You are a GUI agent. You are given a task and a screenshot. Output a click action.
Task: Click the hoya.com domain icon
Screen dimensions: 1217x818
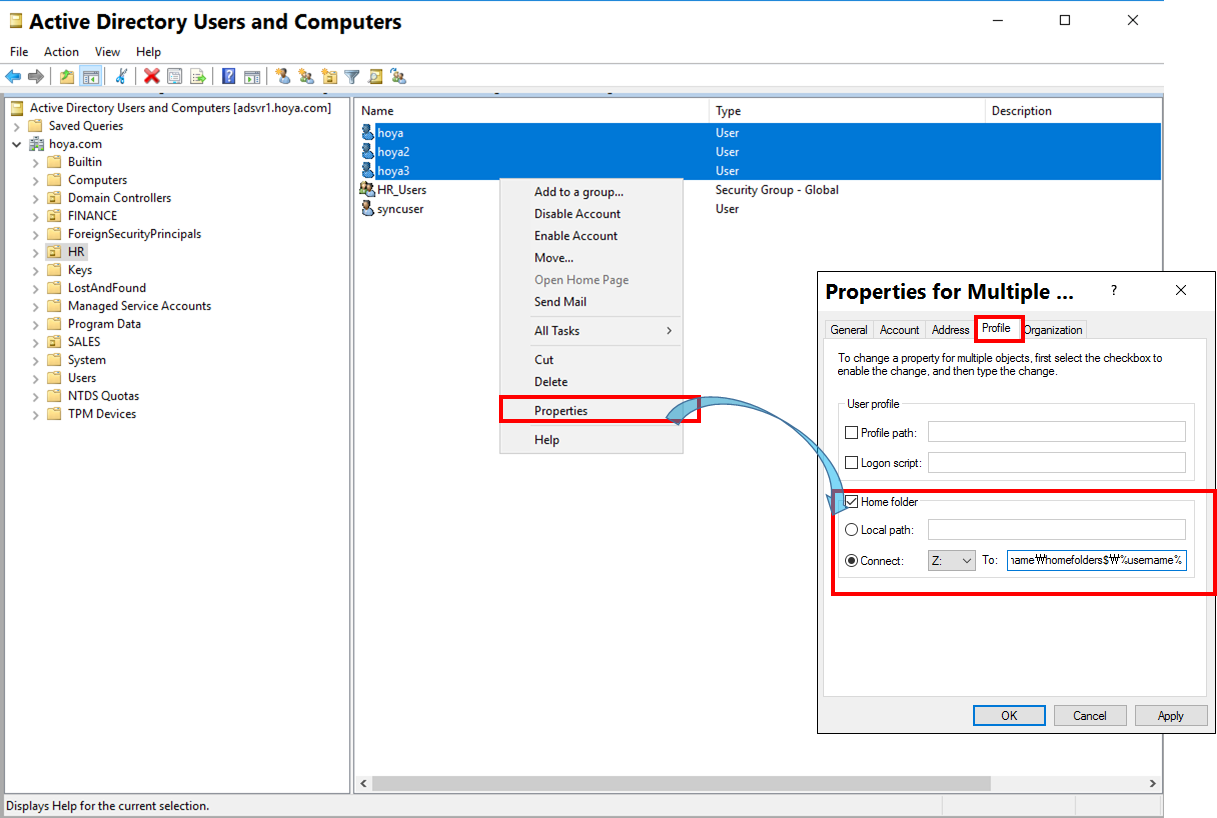[37, 144]
